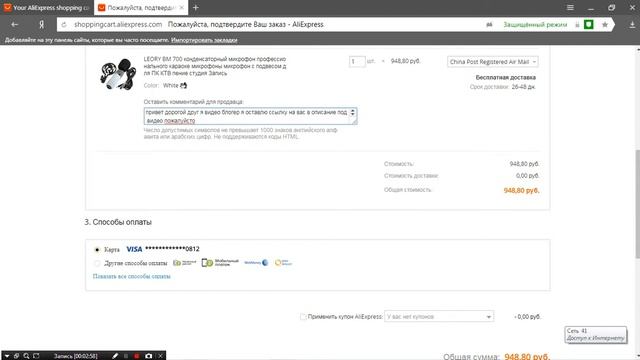Click the Защищённый режим label

(535, 24)
